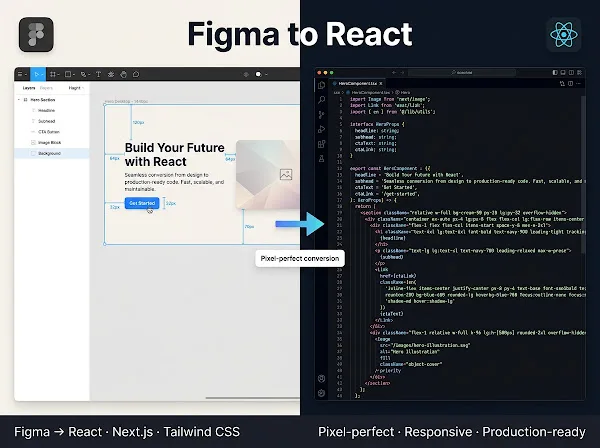
Task: Click the Get Started button on canvas
Action: pos(142,203)
